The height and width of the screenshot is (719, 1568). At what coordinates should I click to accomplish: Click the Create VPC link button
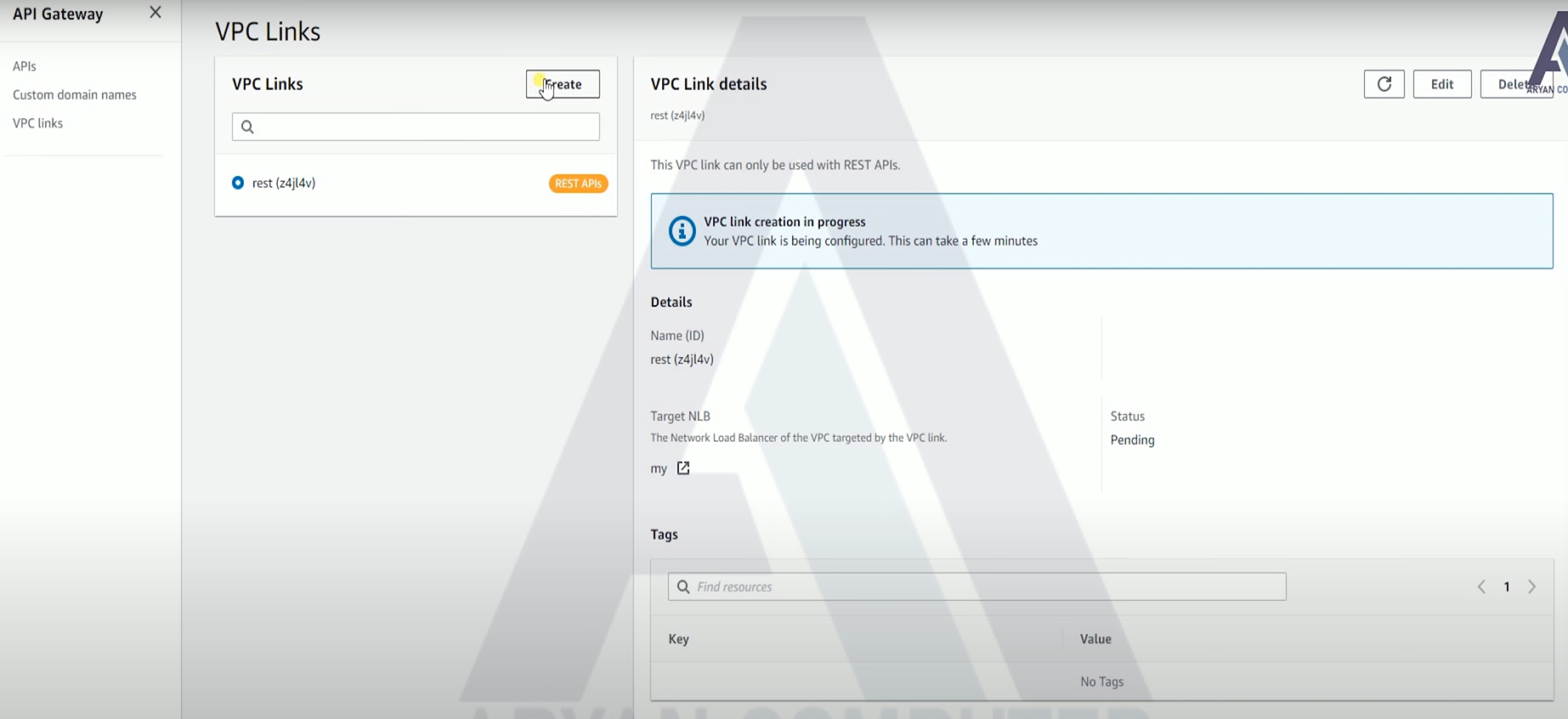pos(563,84)
